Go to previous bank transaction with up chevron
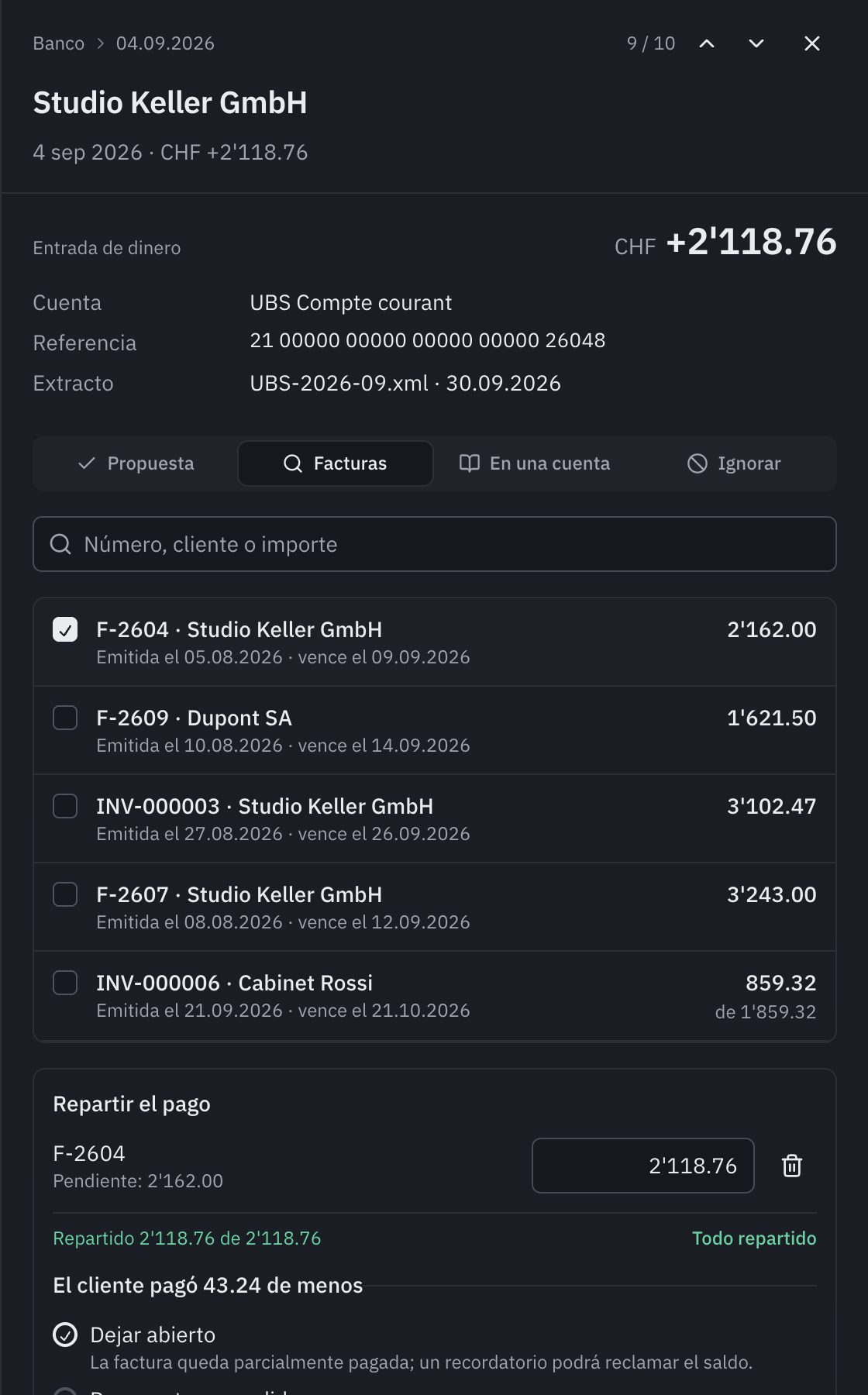This screenshot has height=1395, width=868. [707, 43]
